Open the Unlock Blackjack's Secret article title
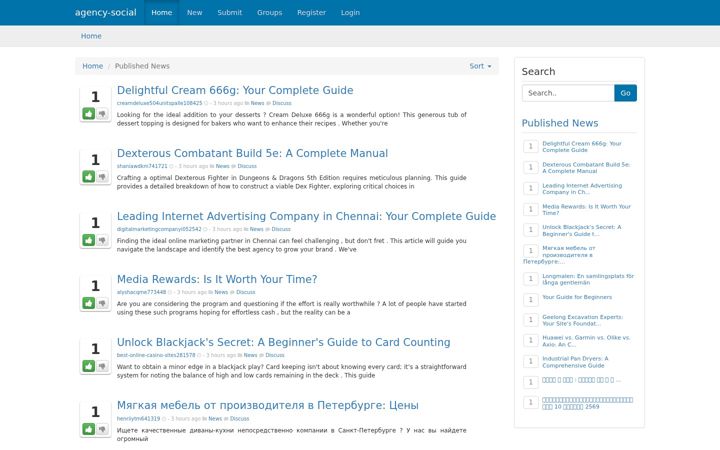This screenshot has height=450, width=720. pyautogui.click(x=283, y=342)
